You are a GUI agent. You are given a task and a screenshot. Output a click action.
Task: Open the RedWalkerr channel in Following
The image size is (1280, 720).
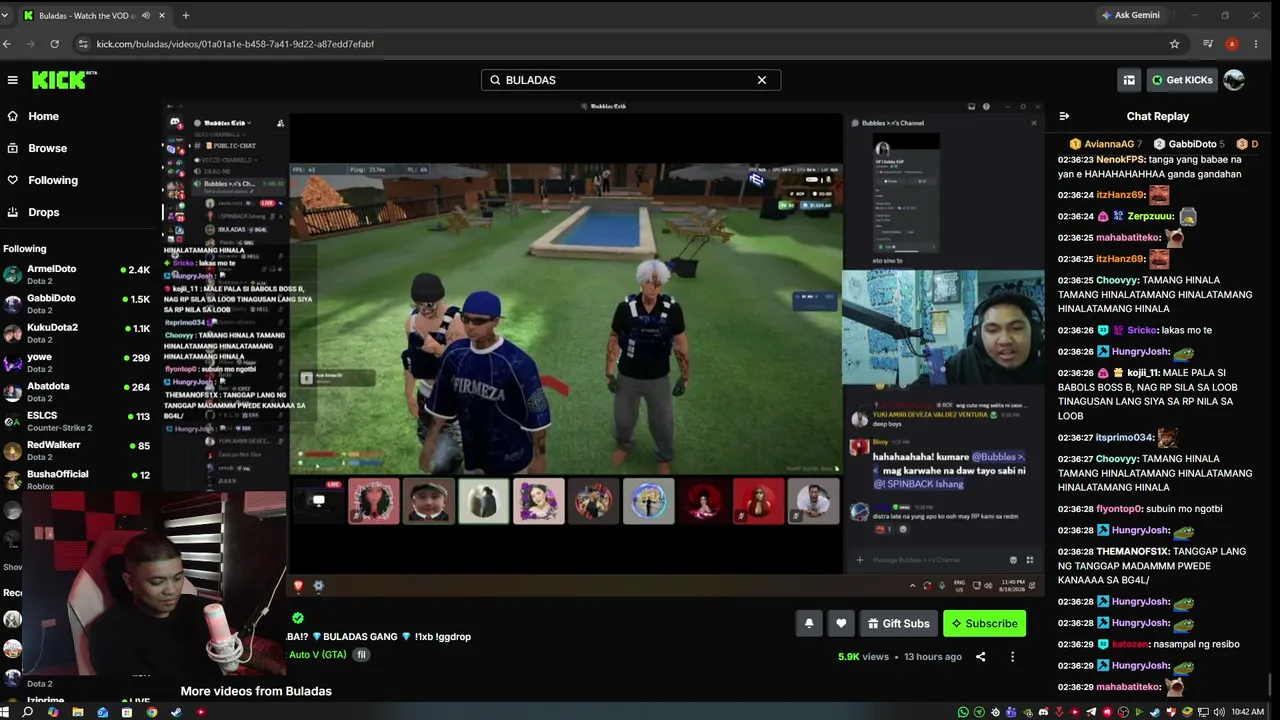click(x=78, y=450)
